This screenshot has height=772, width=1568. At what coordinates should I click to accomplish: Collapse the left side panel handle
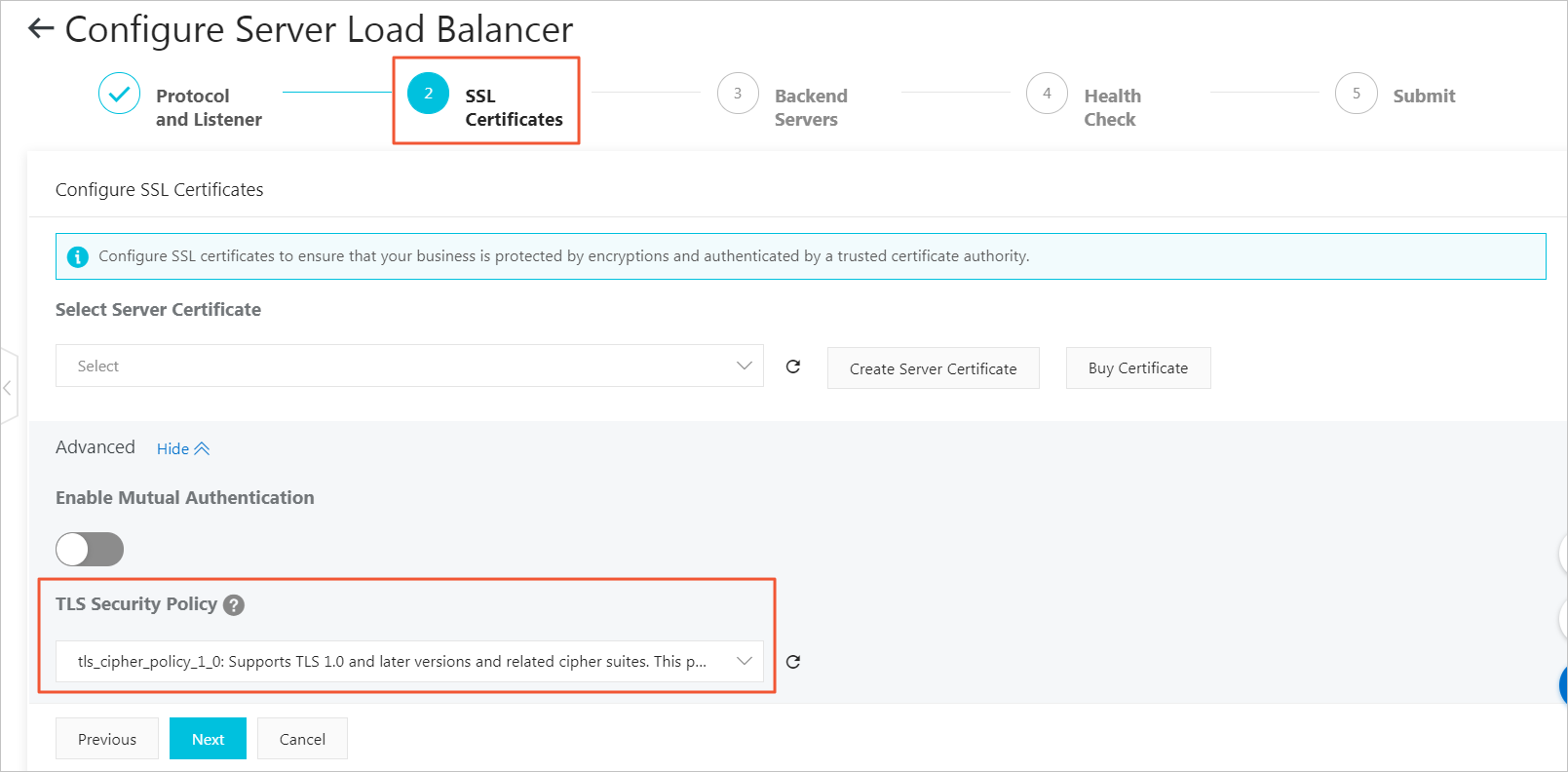pyautogui.click(x=8, y=388)
